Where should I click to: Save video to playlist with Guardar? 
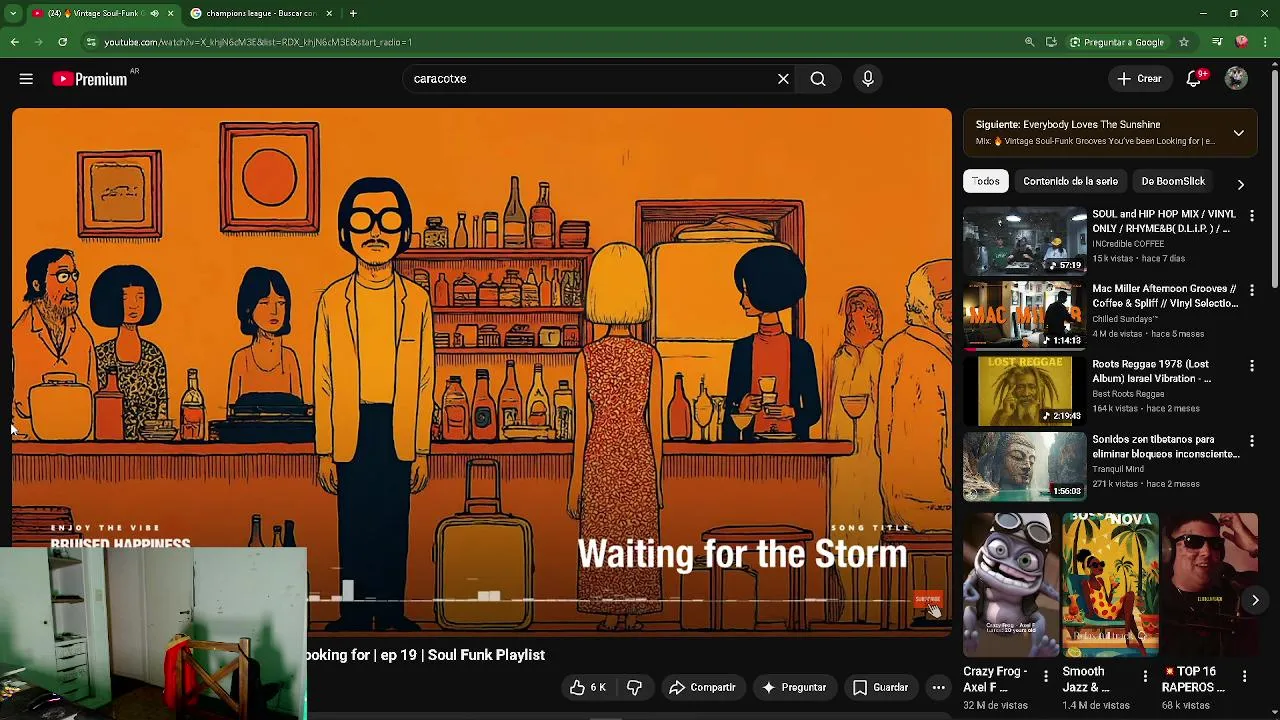880,687
